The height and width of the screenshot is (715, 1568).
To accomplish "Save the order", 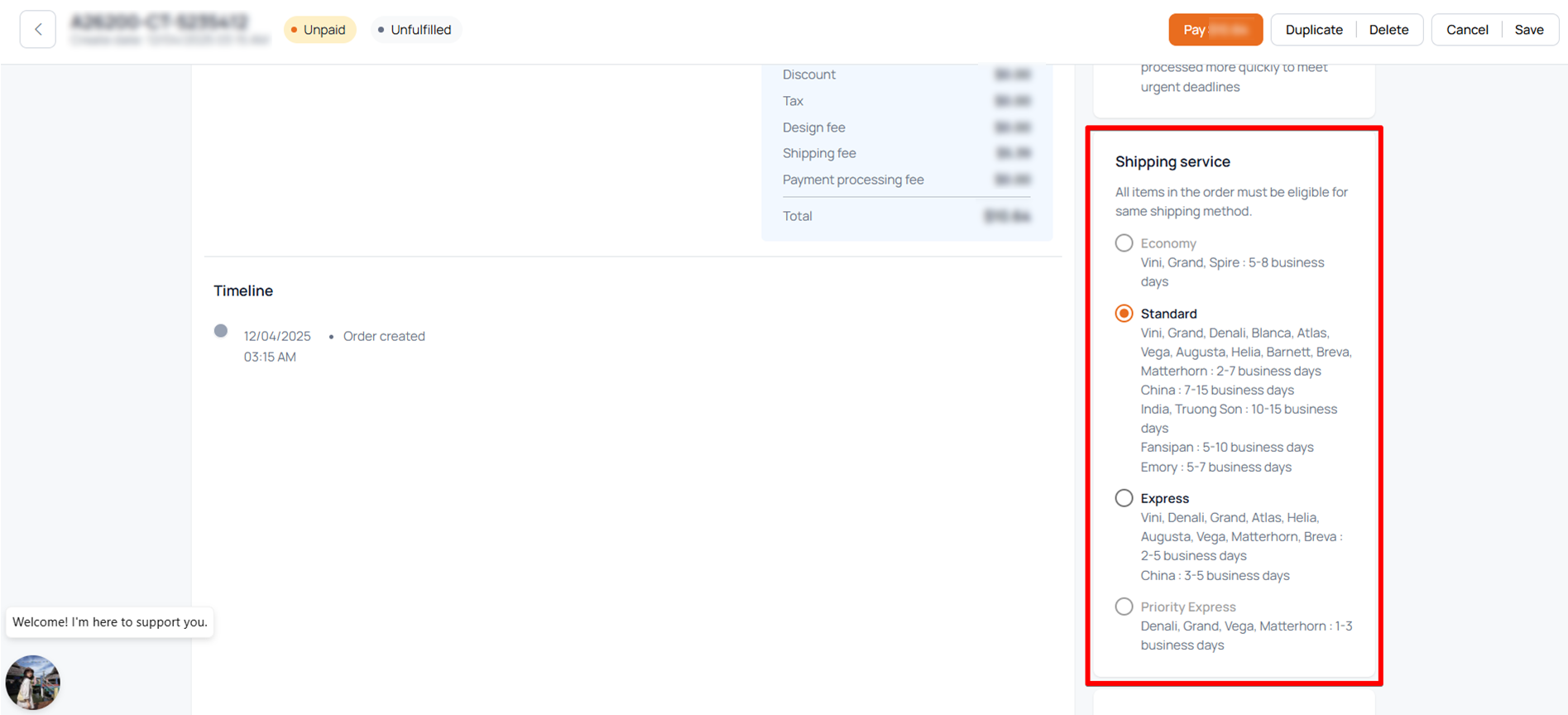I will 1528,30.
